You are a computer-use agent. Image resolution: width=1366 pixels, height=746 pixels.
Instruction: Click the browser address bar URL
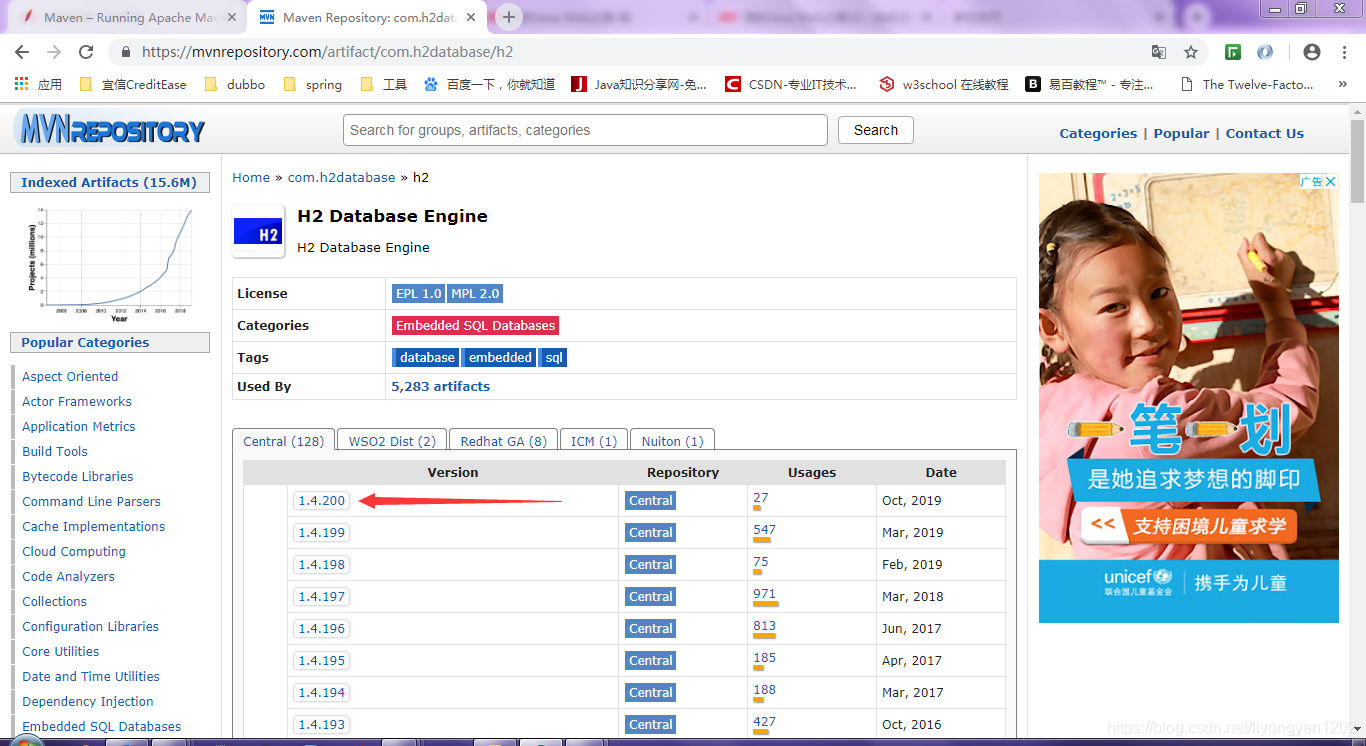pyautogui.click(x=327, y=52)
